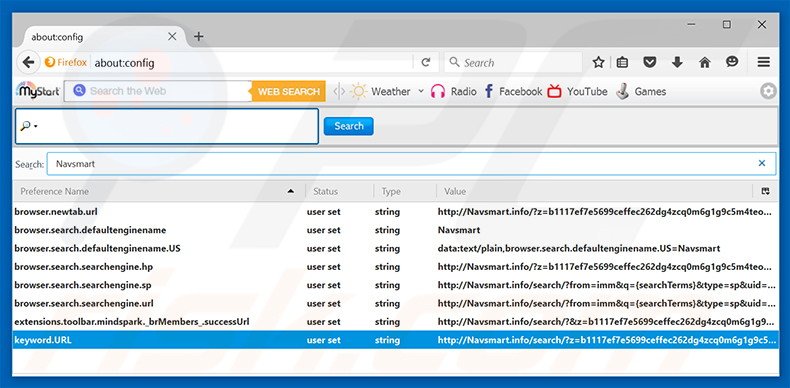Viewport: 790px width, 388px height.
Task: Open the Hello chat smiley icon
Action: point(732,62)
